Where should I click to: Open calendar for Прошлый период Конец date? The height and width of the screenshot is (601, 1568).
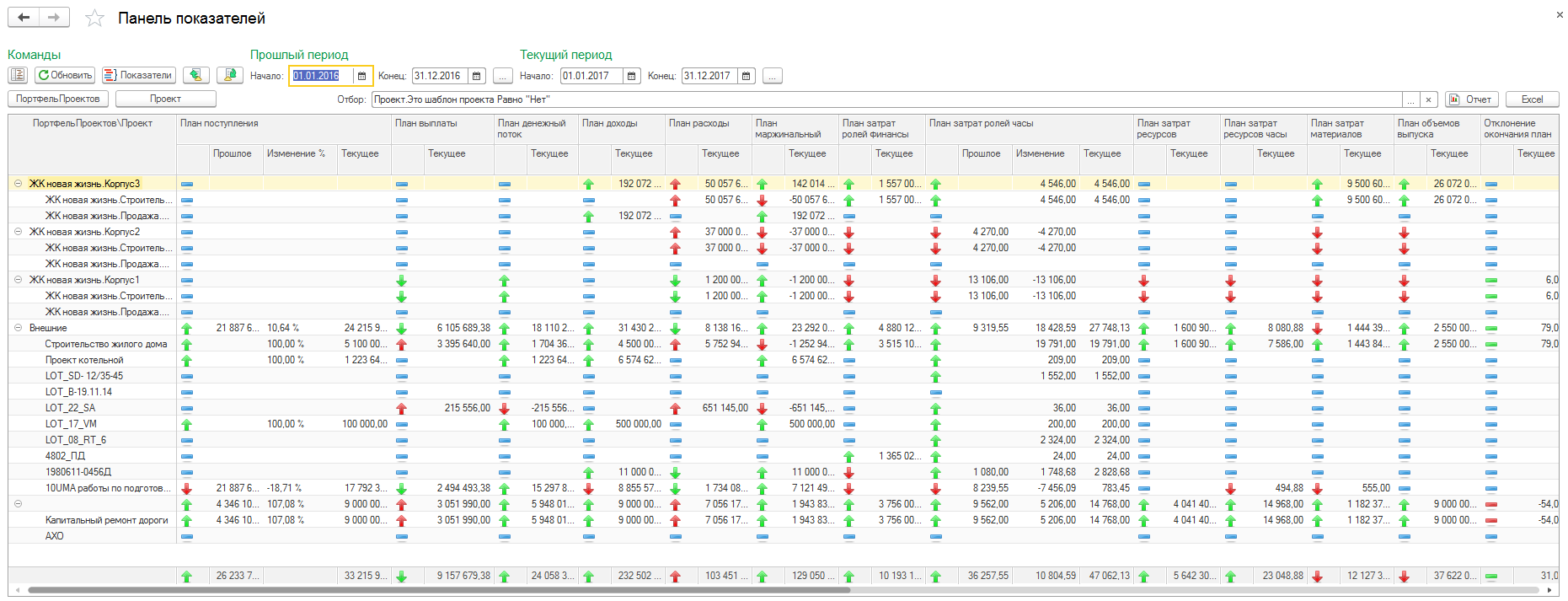pyautogui.click(x=477, y=76)
